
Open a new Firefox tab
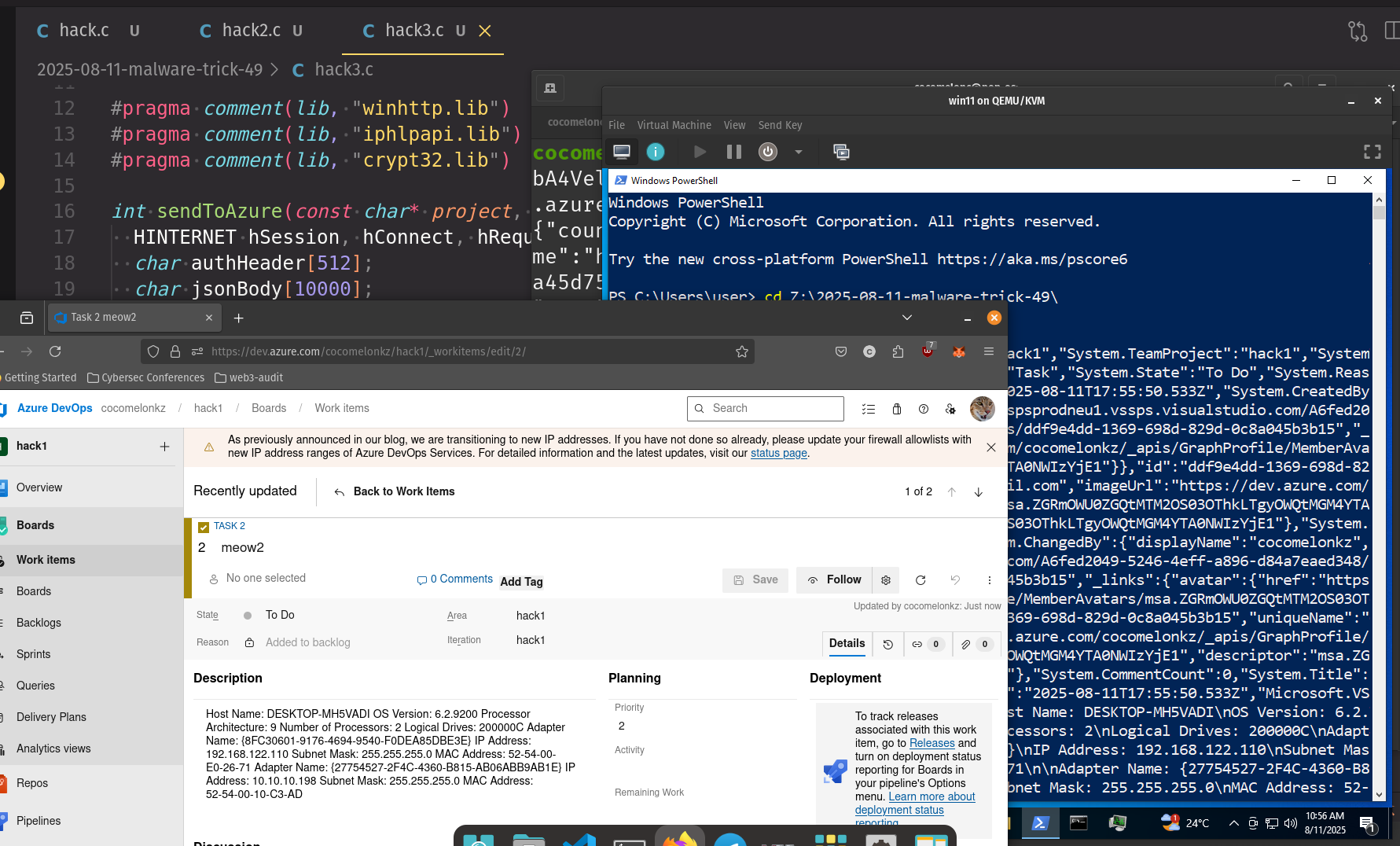239,318
